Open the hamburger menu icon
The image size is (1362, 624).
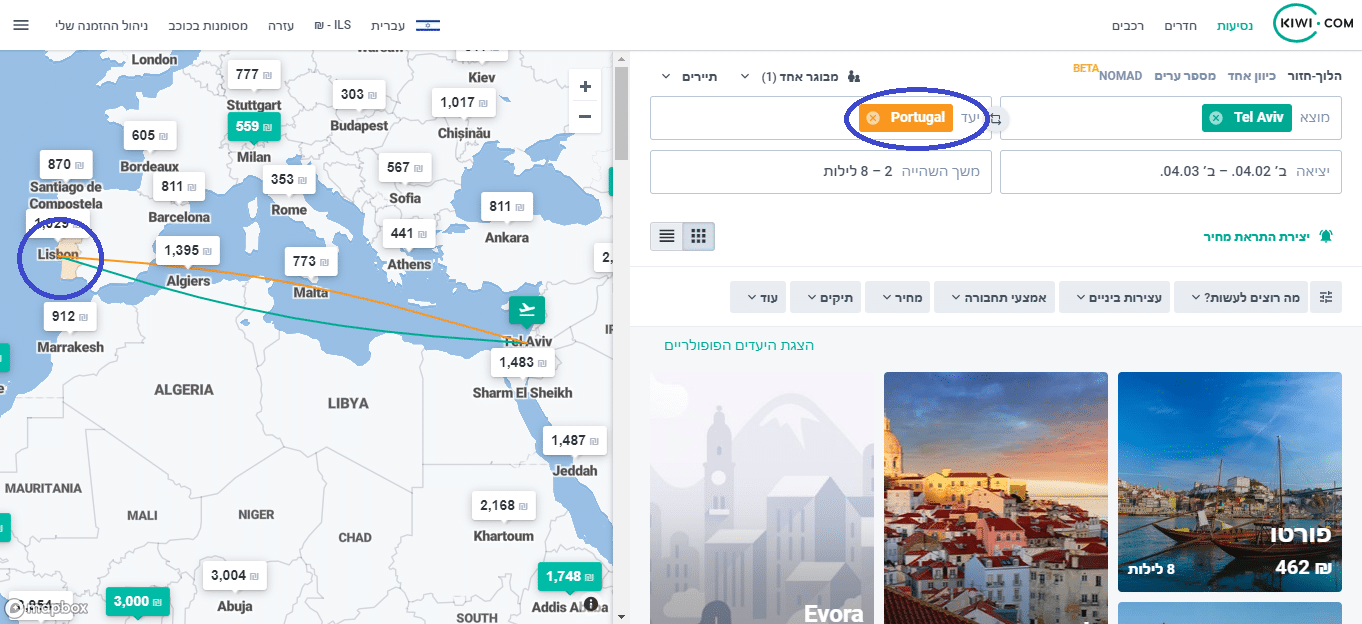click(x=20, y=25)
